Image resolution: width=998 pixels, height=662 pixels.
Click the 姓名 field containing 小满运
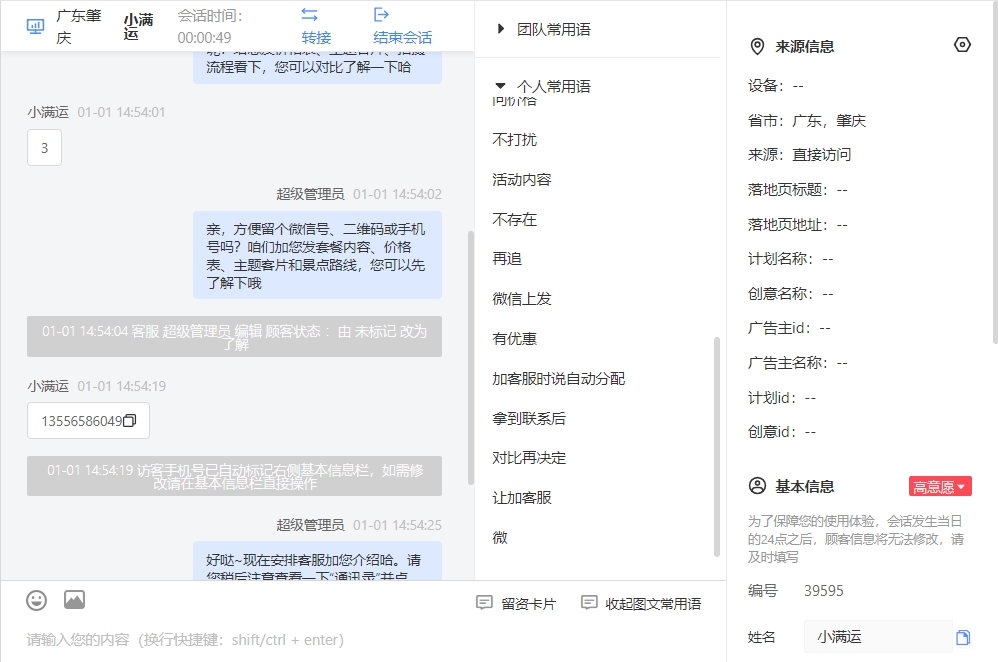pos(878,637)
